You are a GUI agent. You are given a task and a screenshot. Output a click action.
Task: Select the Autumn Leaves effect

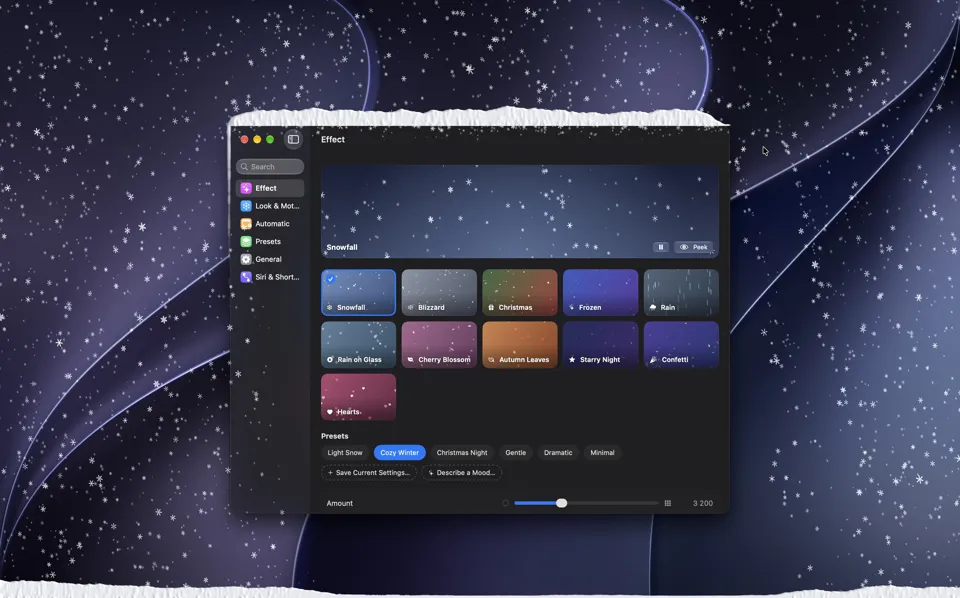coord(520,345)
